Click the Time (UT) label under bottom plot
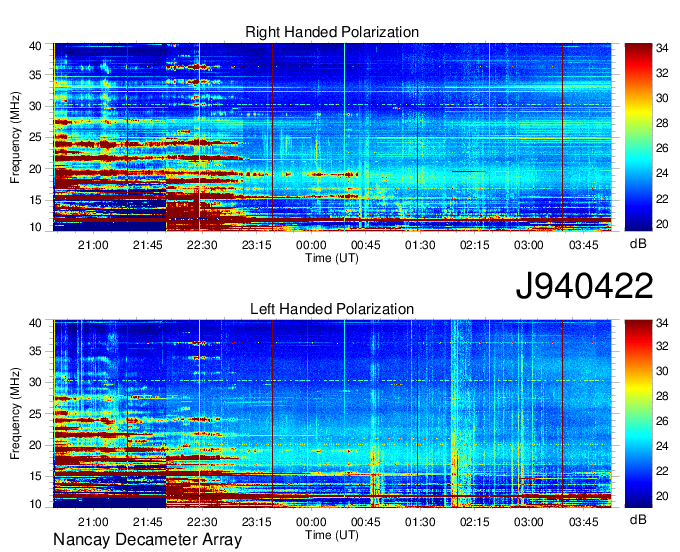The height and width of the screenshot is (552, 680). [332, 535]
